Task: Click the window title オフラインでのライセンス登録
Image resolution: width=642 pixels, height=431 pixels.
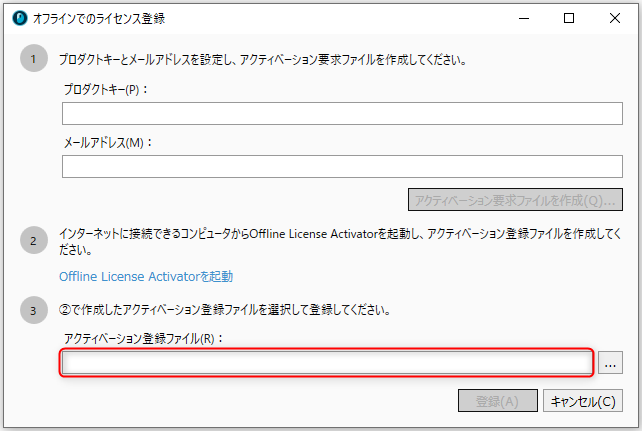Action: [x=99, y=18]
